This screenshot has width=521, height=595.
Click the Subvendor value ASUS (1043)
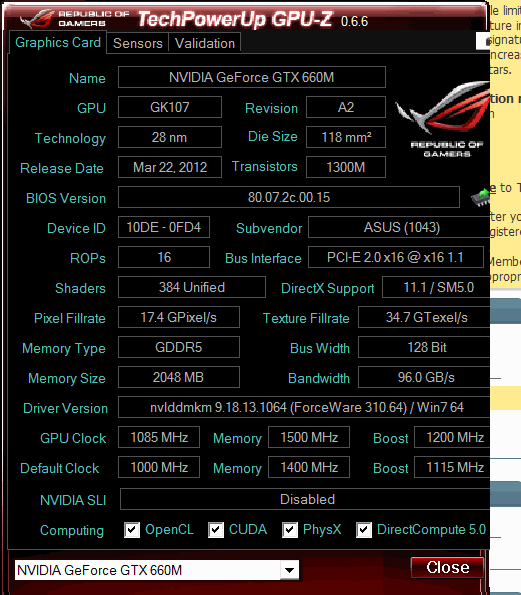[399, 227]
